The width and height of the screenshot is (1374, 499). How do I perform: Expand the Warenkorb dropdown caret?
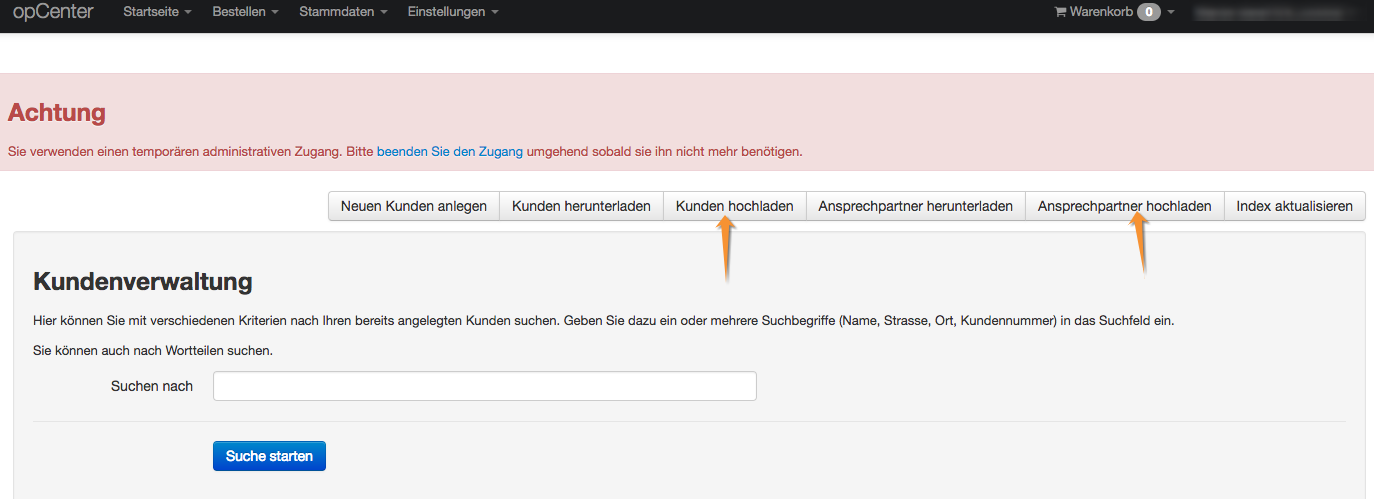point(1171,13)
